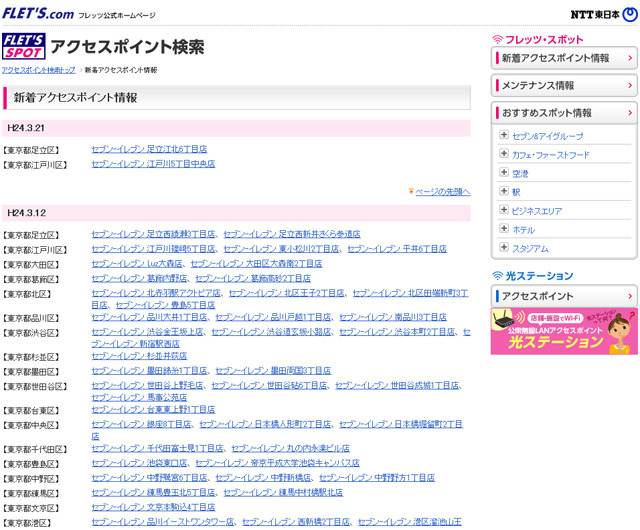640x530 pixels.
Task: Open セブン-イレブン 馬事公苑店 link
Action: (x=139, y=397)
